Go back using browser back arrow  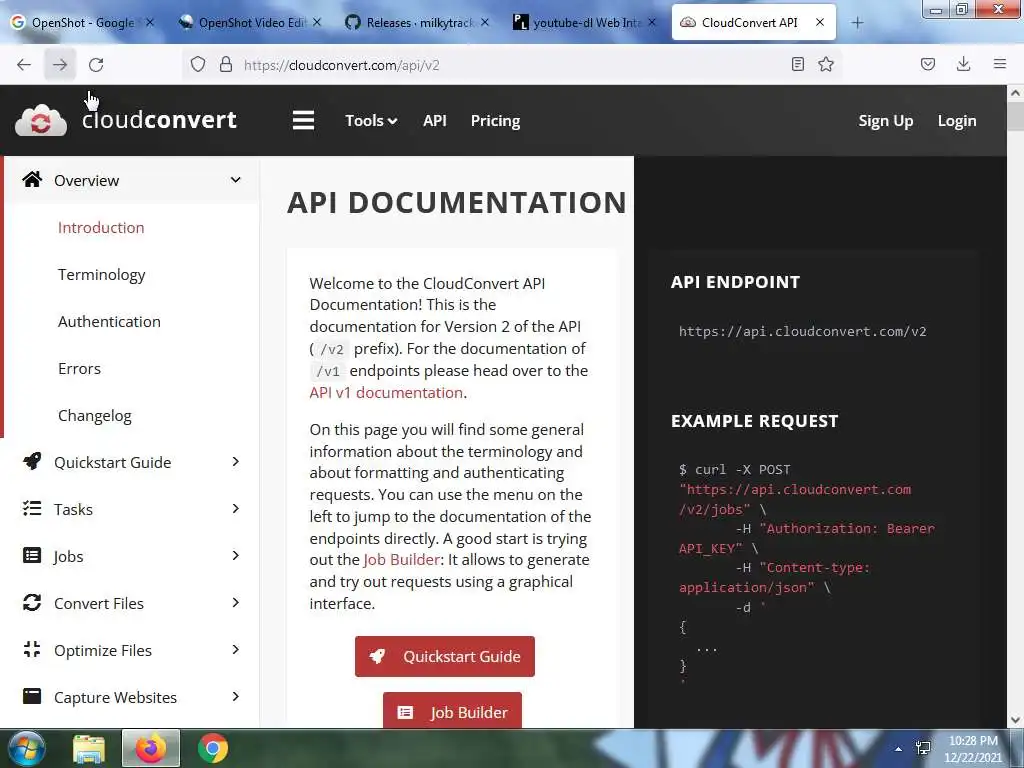point(24,65)
